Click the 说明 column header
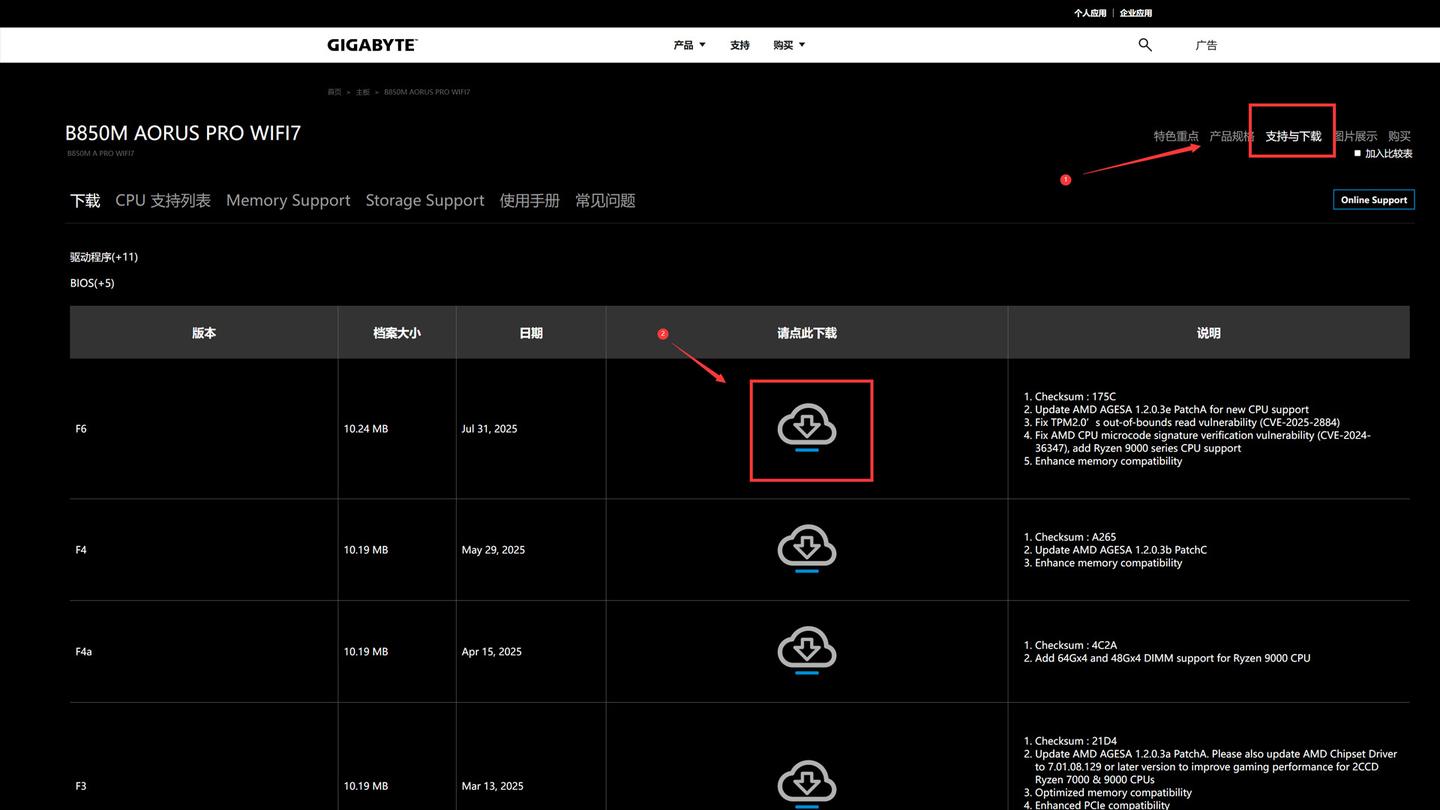The width and height of the screenshot is (1440, 810). coord(1209,333)
